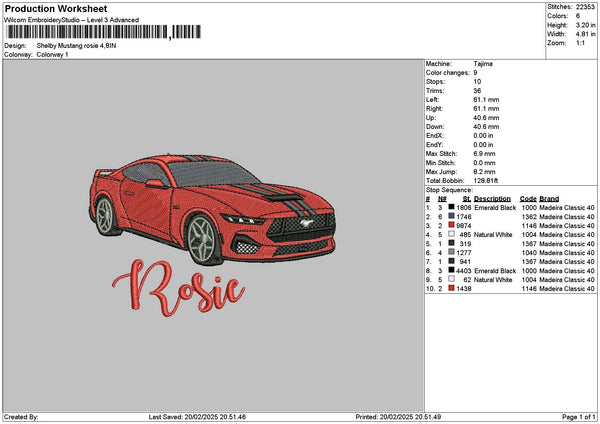Click the red Mustang car embroidery preview
The height and width of the screenshot is (424, 600).
[213, 209]
